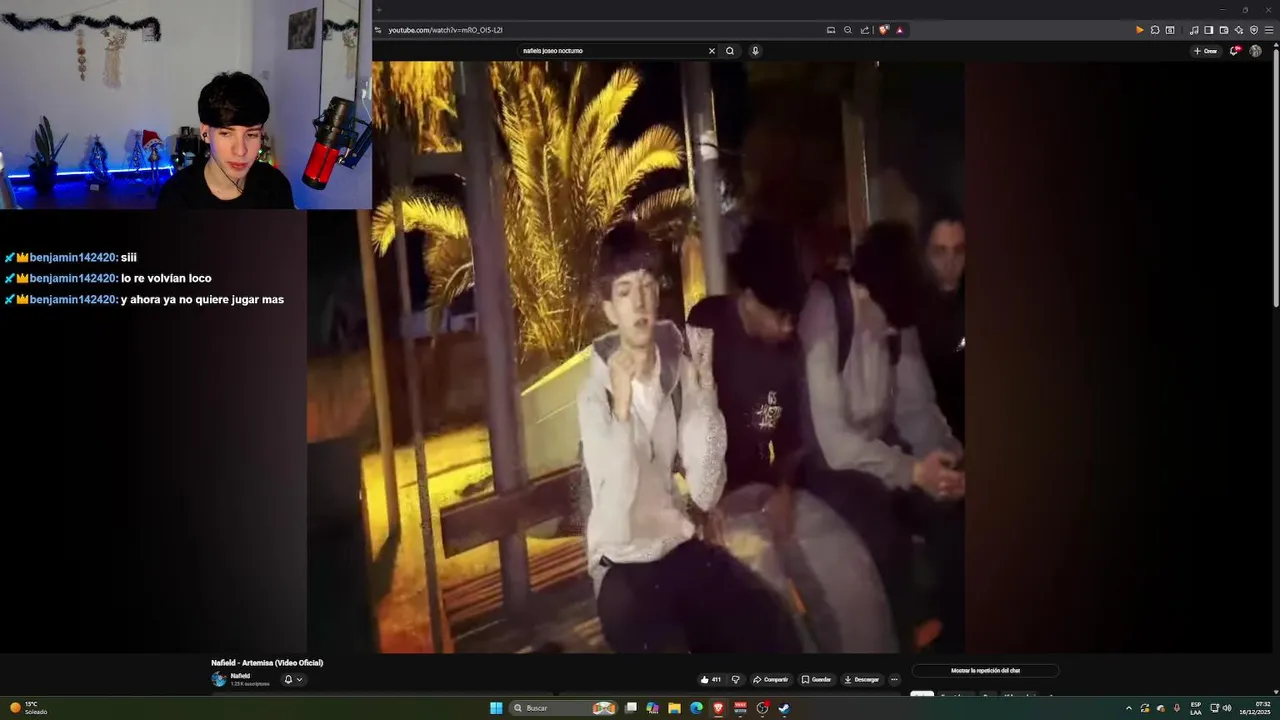The height and width of the screenshot is (720, 1280).
Task: Open the Windows Start button
Action: click(x=496, y=708)
